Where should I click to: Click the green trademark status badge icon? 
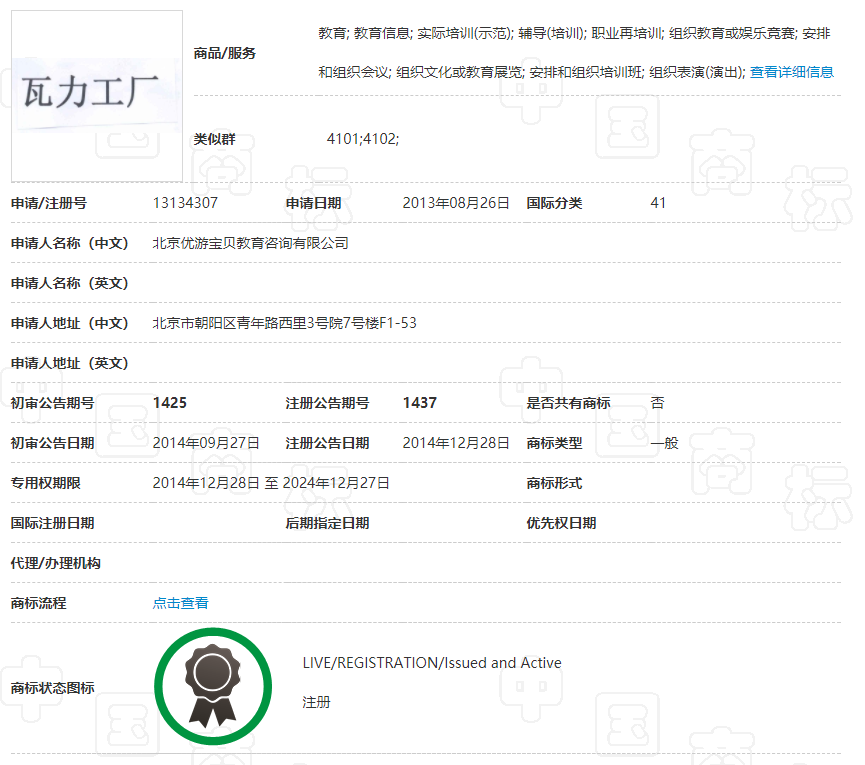pos(213,686)
